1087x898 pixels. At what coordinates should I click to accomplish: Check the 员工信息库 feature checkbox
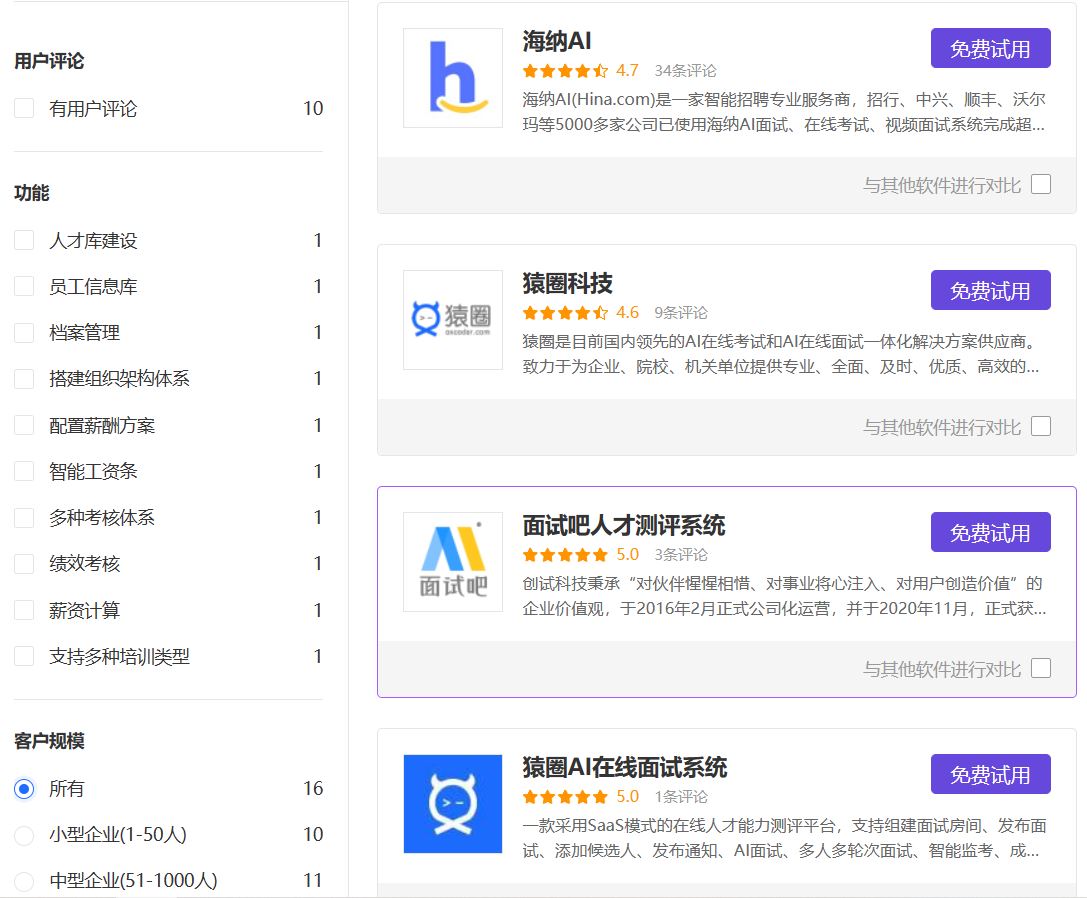click(24, 286)
